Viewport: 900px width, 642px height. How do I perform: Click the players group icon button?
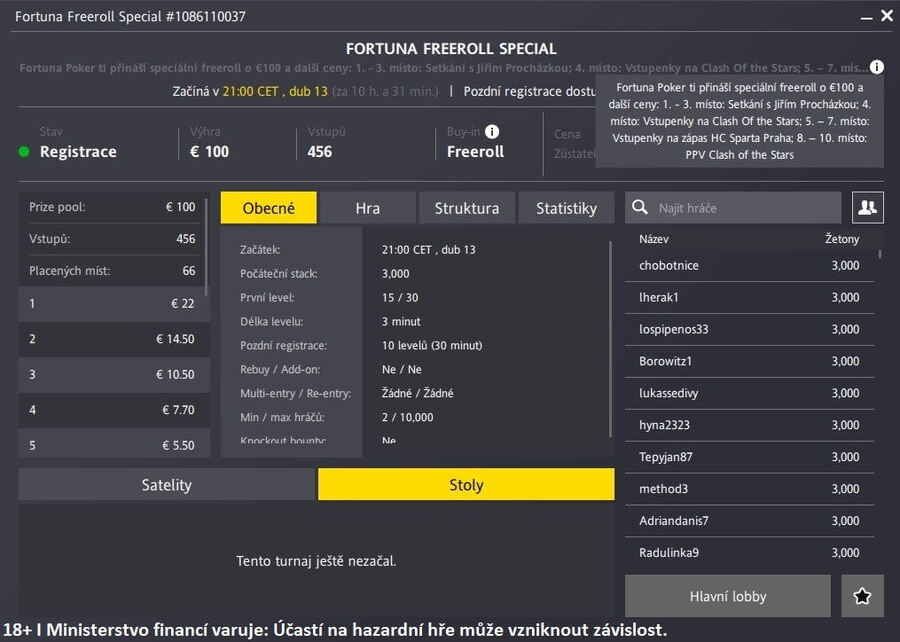[x=868, y=207]
